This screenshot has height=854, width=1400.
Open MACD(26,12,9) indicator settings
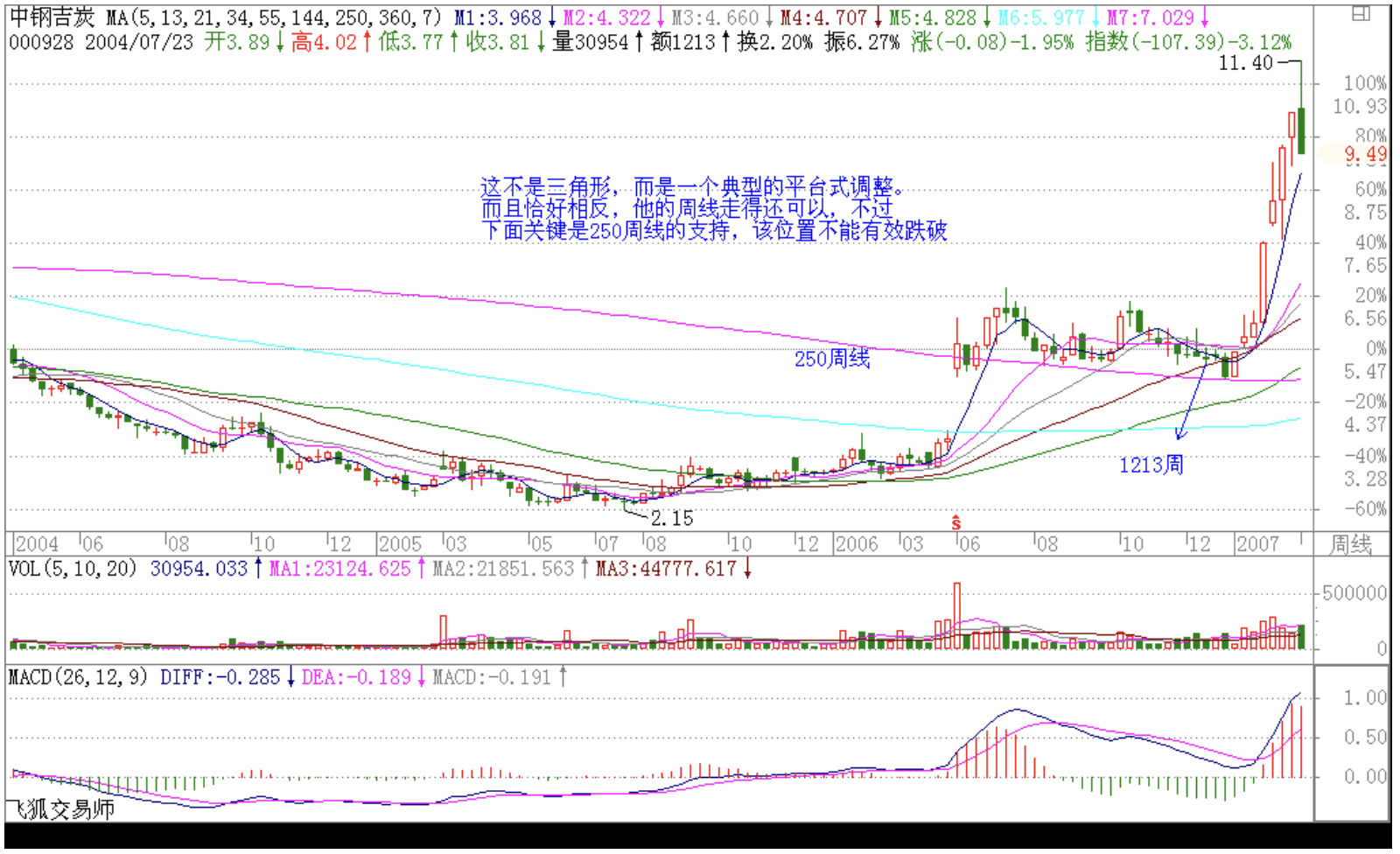(x=78, y=677)
